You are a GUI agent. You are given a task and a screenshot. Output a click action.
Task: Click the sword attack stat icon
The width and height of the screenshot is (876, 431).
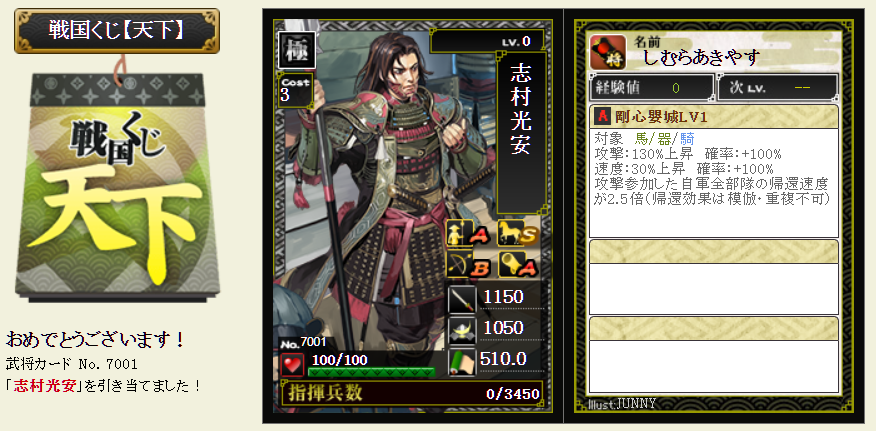pos(462,299)
